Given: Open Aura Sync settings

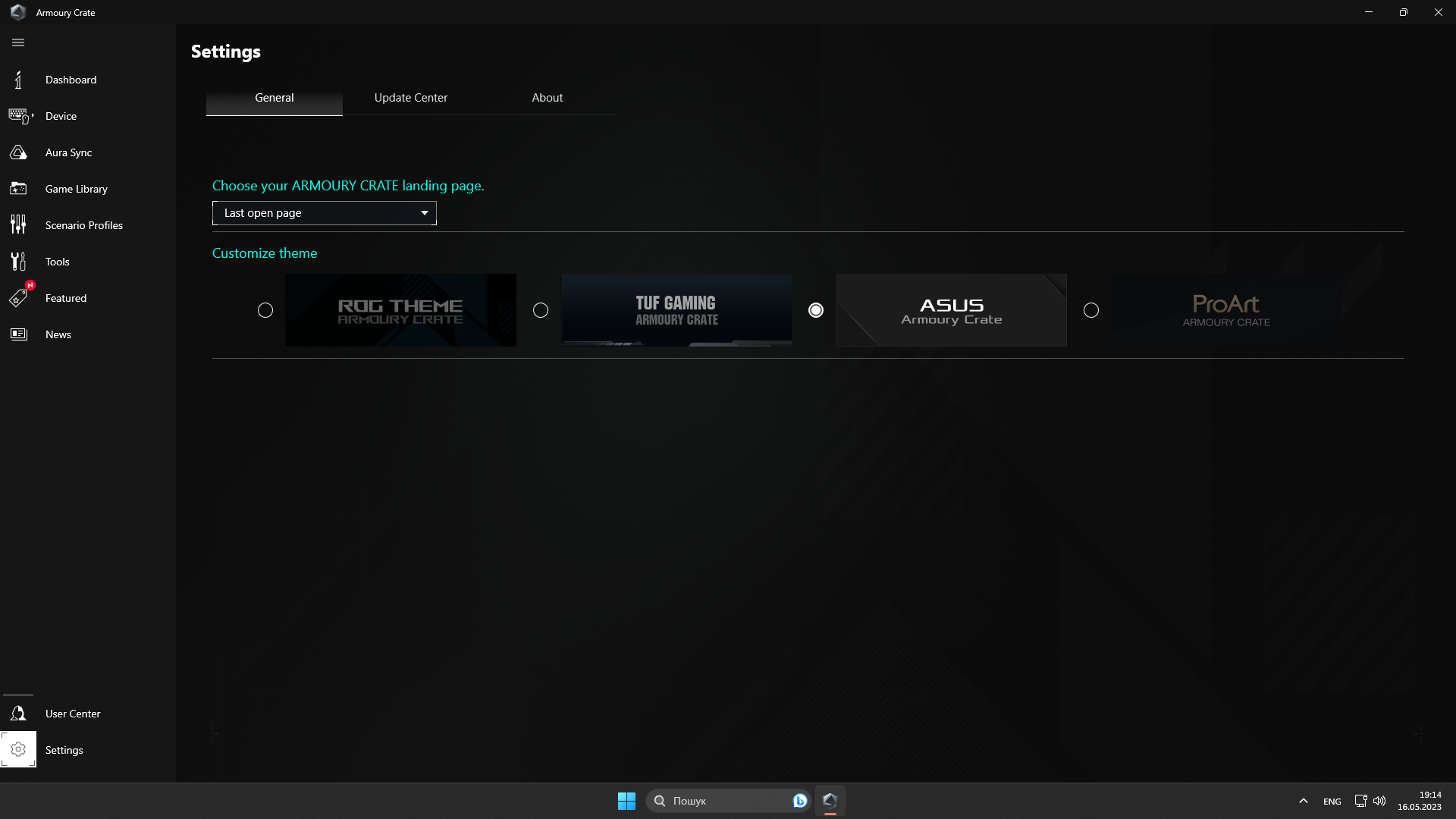Looking at the screenshot, I should click(68, 152).
